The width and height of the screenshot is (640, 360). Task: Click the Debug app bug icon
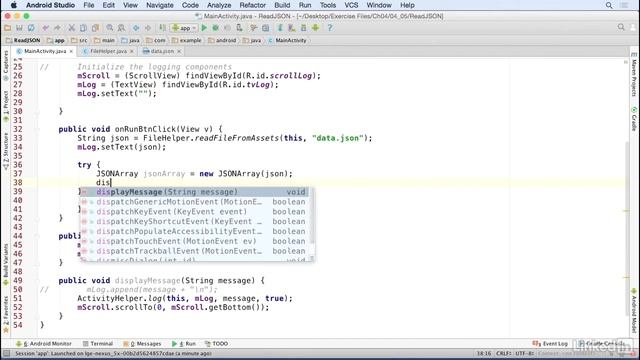point(216,28)
